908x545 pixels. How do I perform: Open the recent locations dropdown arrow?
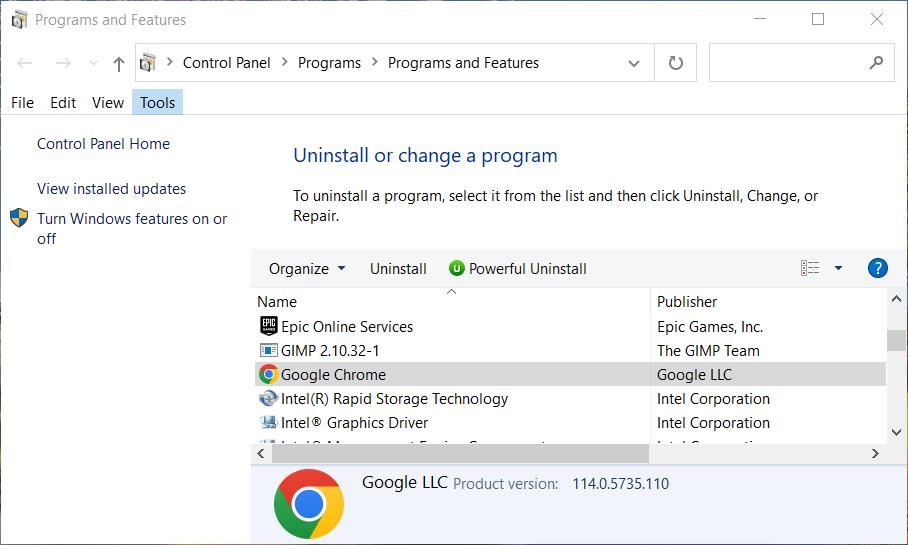(x=93, y=63)
